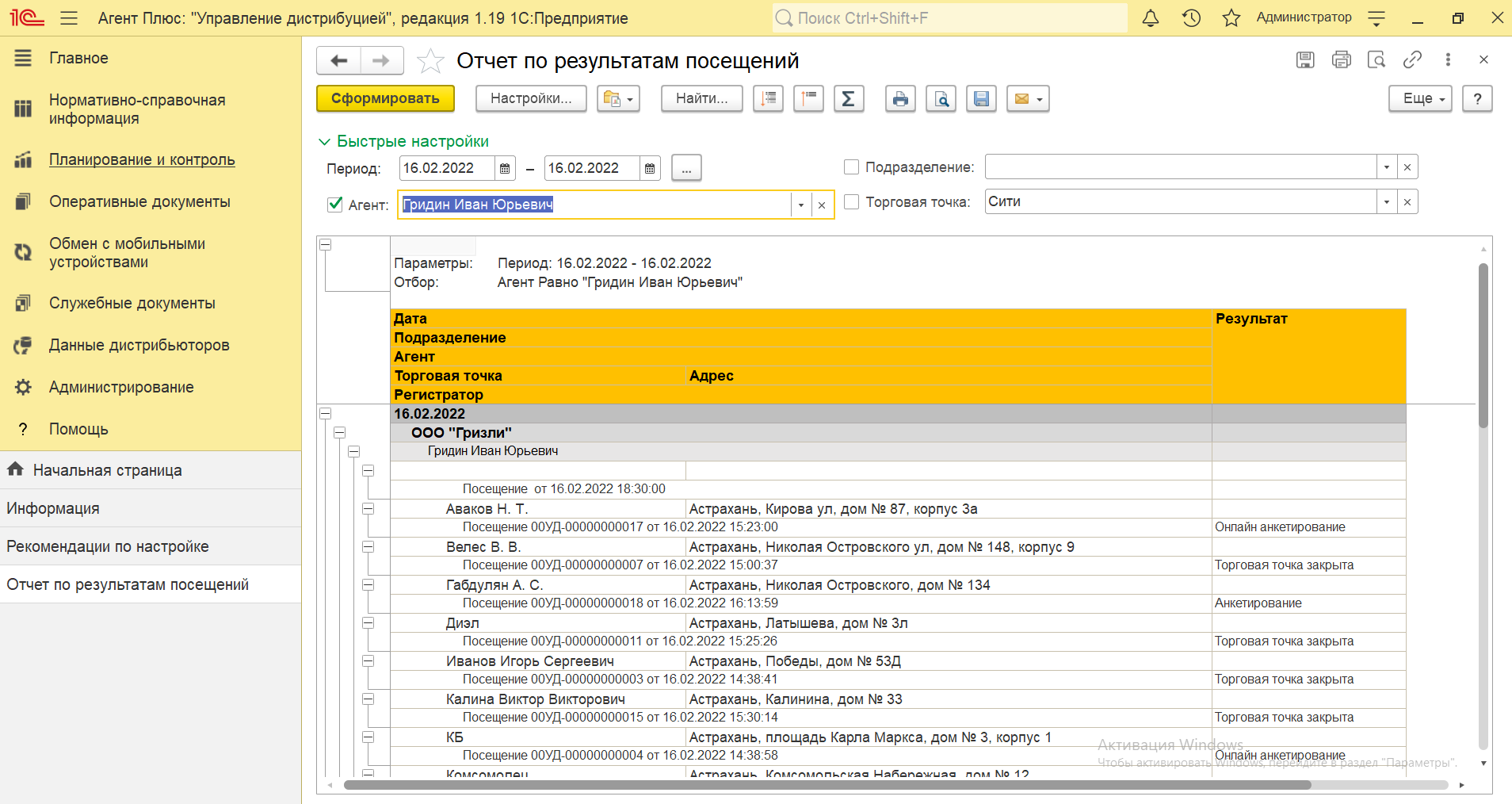Click the sum (Sigma) toolbar icon
1512x804 pixels.
[x=848, y=99]
